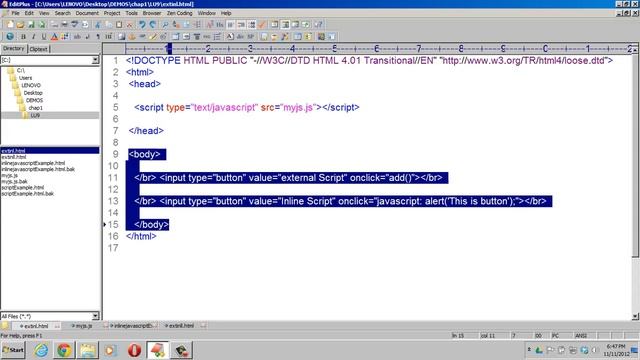The image size is (640, 360).
Task: Select inlinejavascriptExample.html.bak in file list
Action: tap(38, 169)
